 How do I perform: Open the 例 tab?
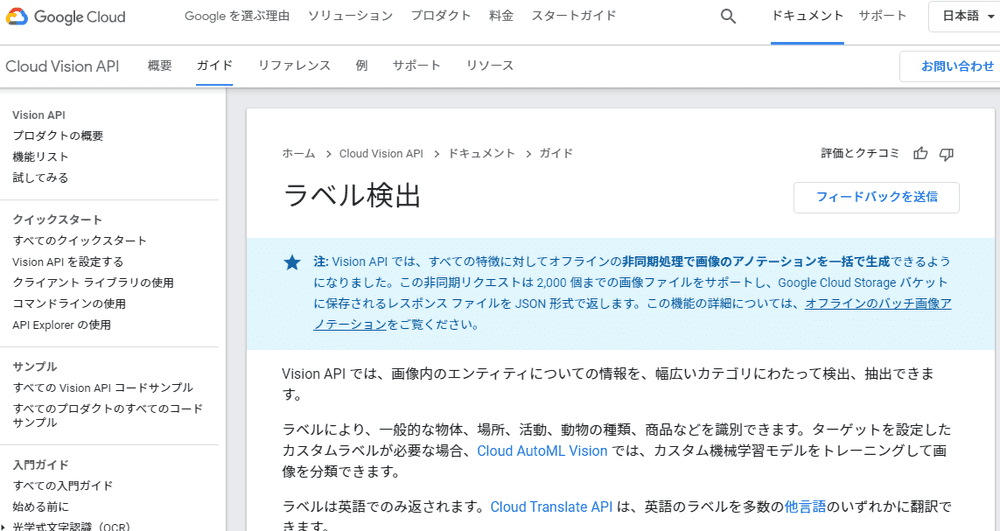[x=362, y=66]
